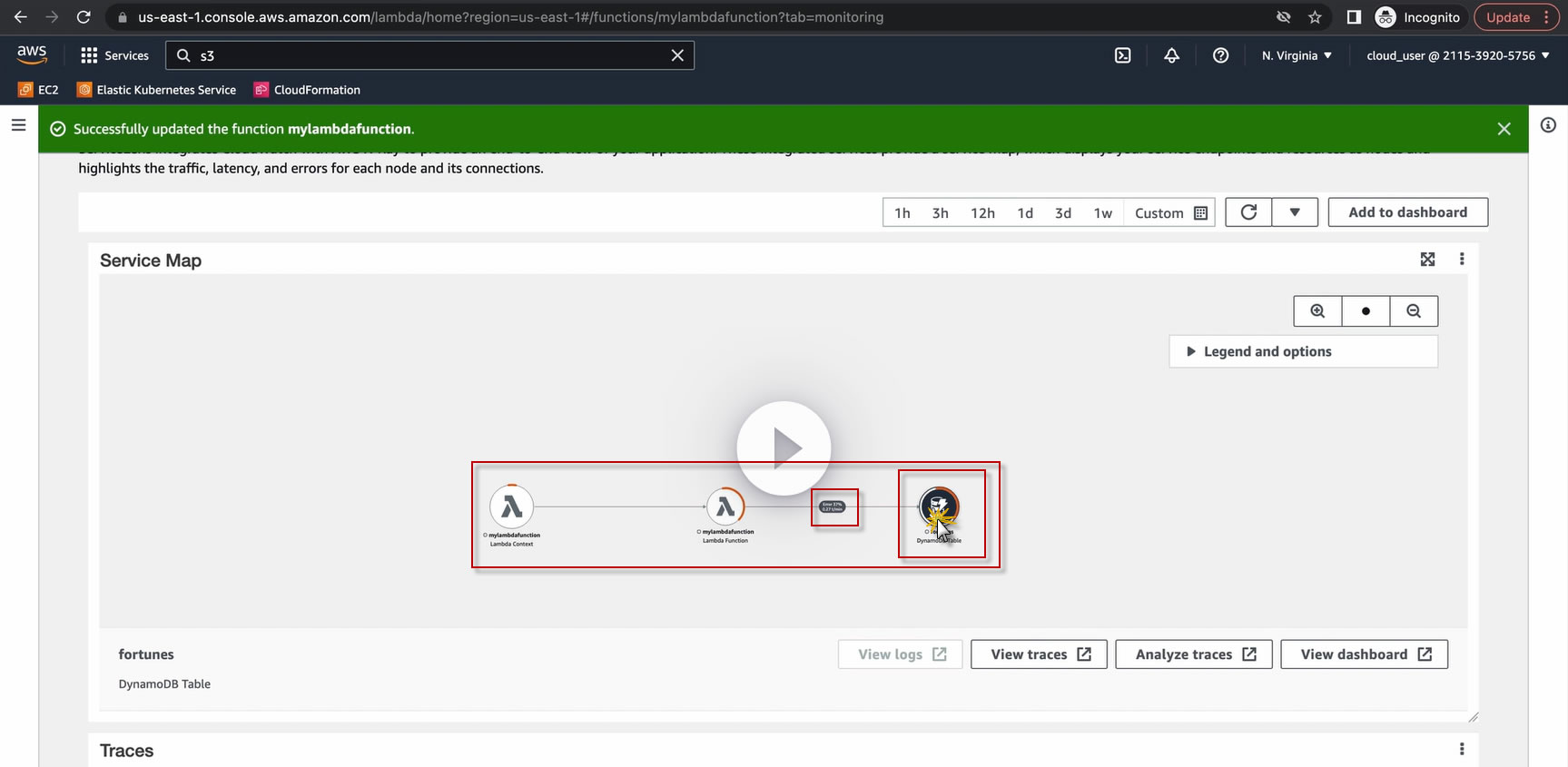Click the View dashboard button

click(1365, 654)
